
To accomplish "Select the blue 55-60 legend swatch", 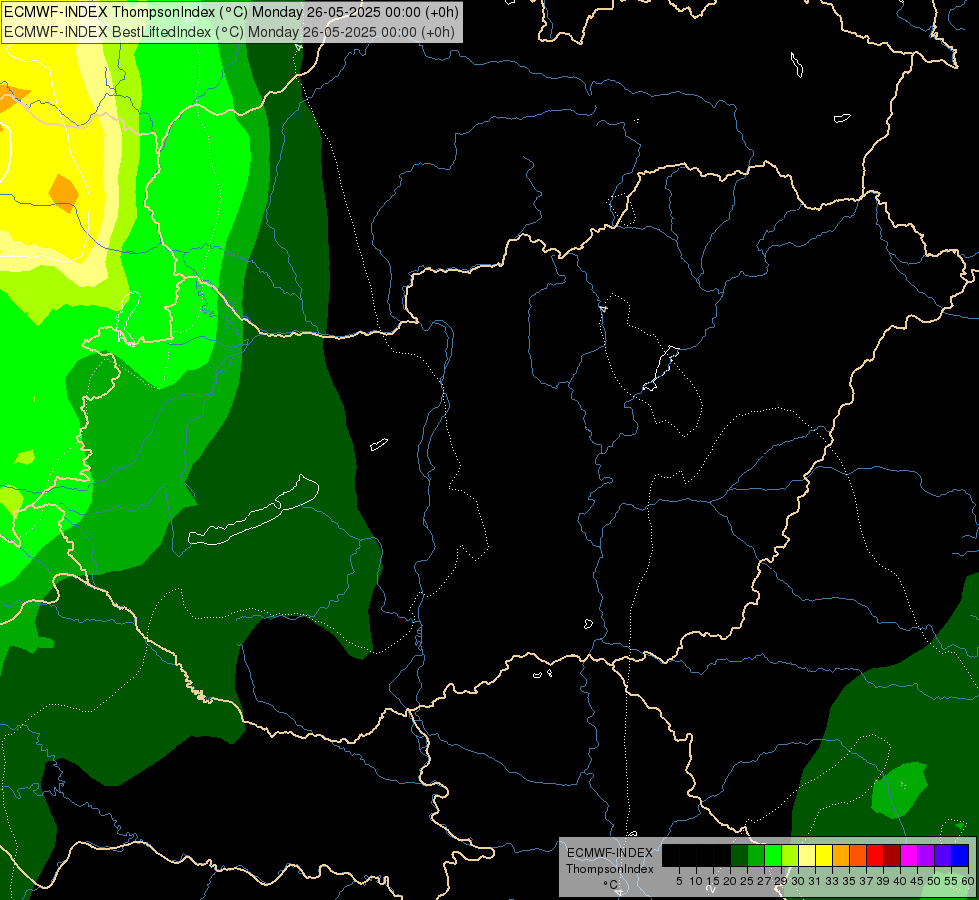I will pyautogui.click(x=960, y=855).
